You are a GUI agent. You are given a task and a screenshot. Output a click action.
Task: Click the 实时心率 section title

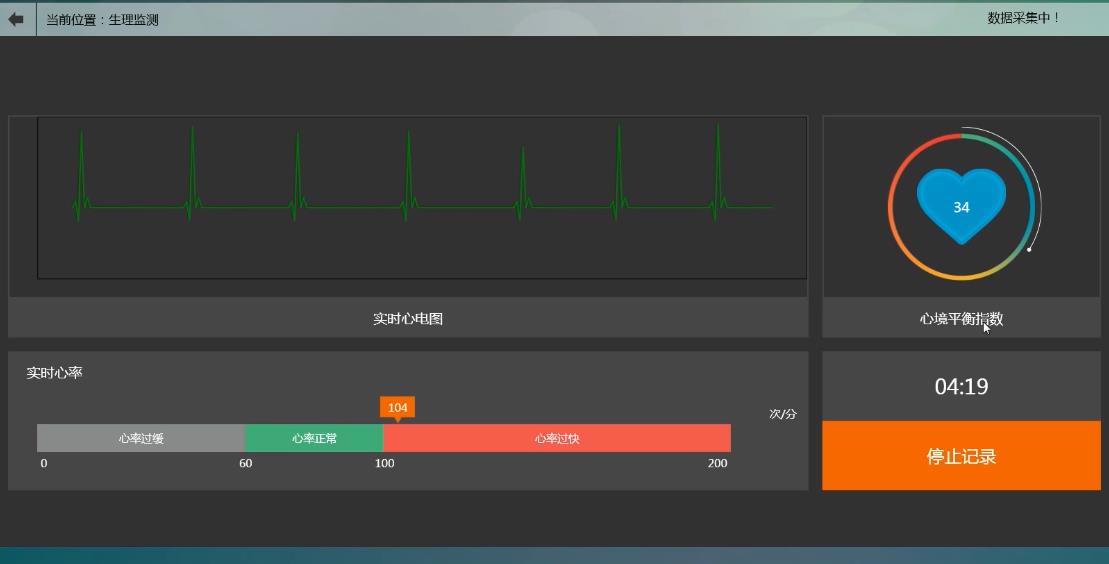tap(54, 373)
